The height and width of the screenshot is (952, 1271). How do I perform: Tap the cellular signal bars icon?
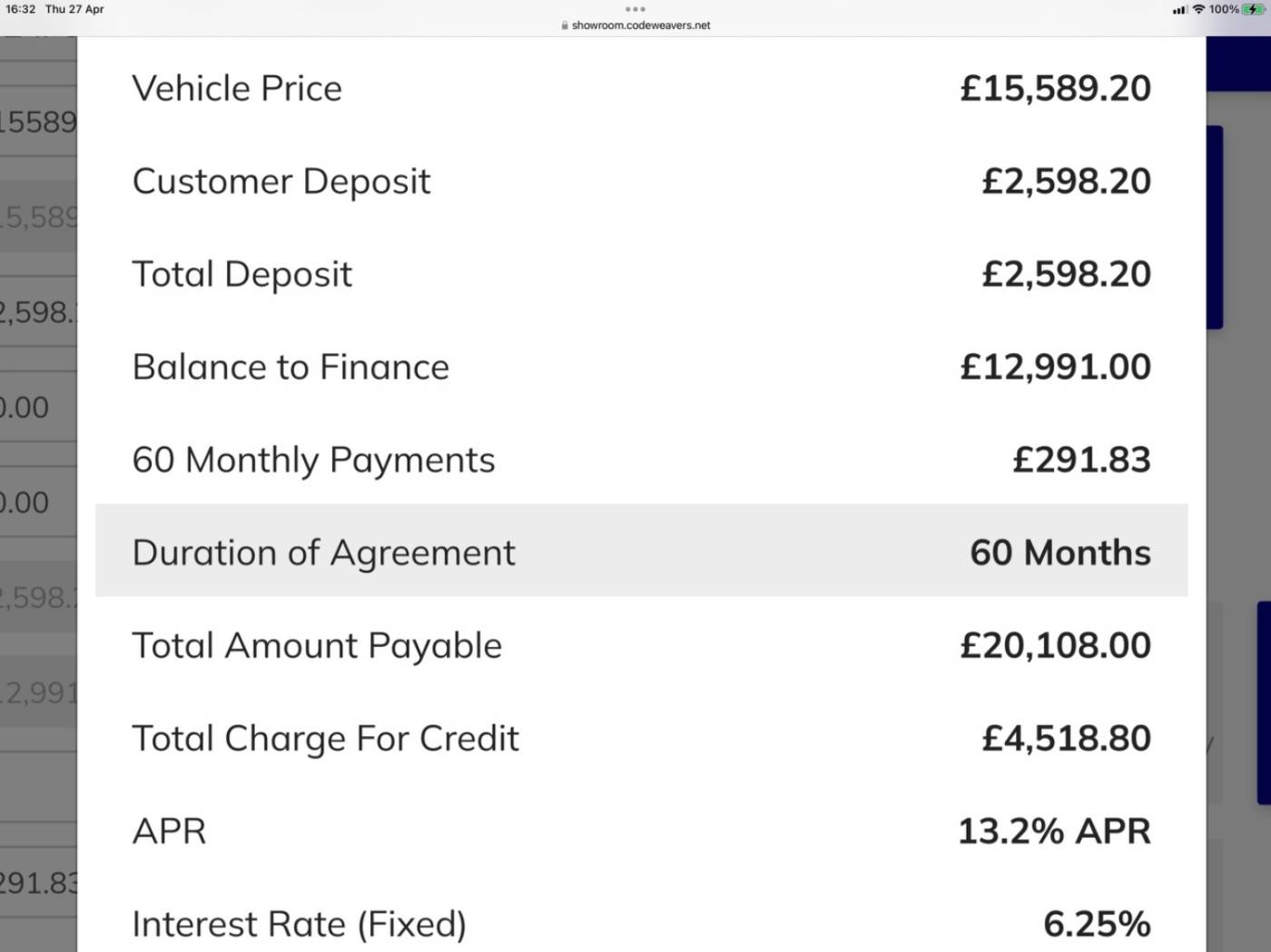pyautogui.click(x=1179, y=10)
